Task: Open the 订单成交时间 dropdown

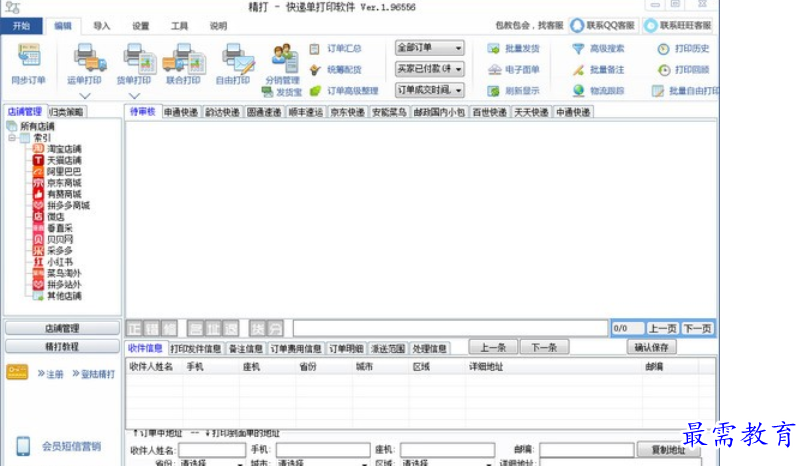Action: (x=430, y=90)
